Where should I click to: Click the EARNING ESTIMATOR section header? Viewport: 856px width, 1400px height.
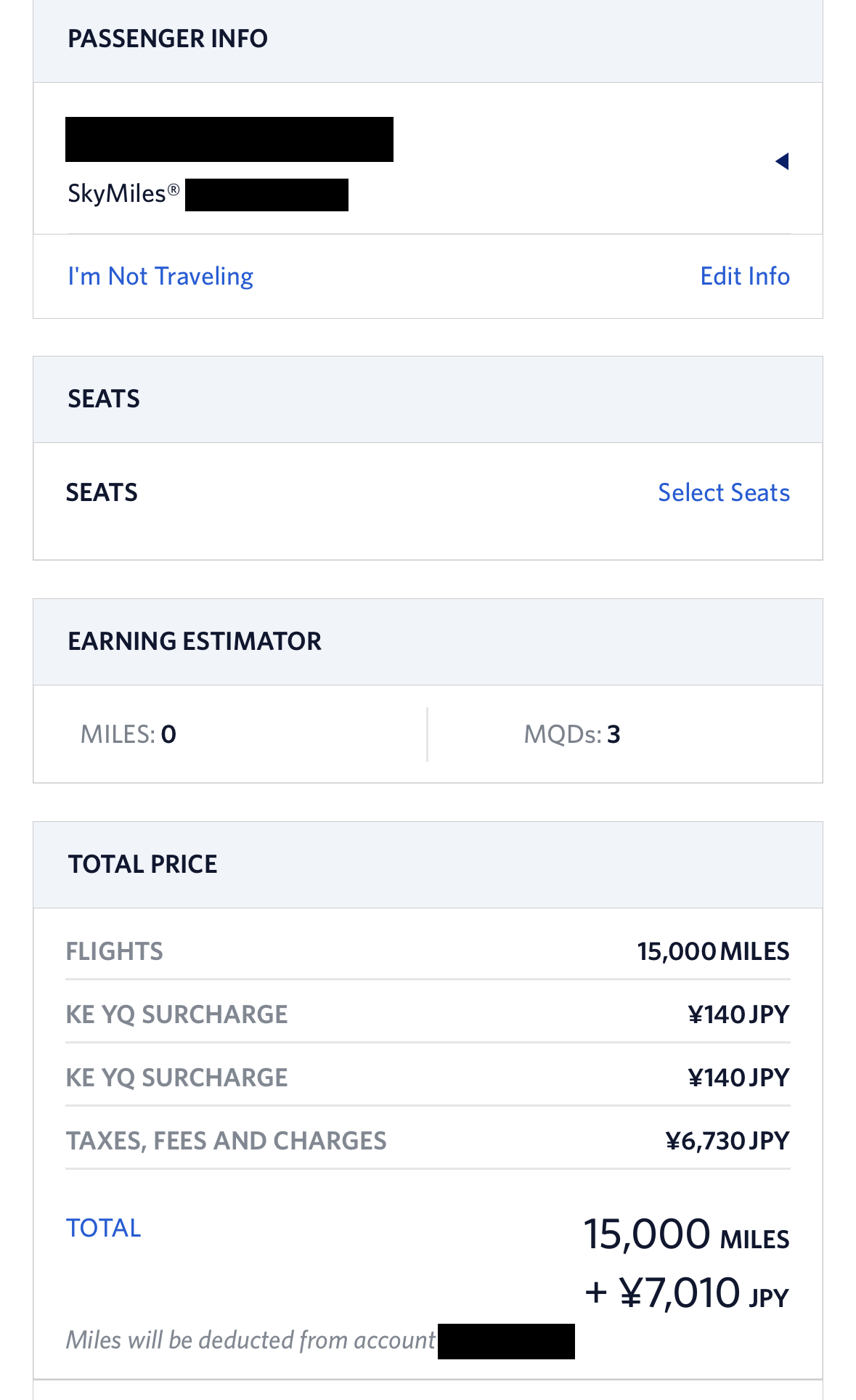[x=195, y=642]
